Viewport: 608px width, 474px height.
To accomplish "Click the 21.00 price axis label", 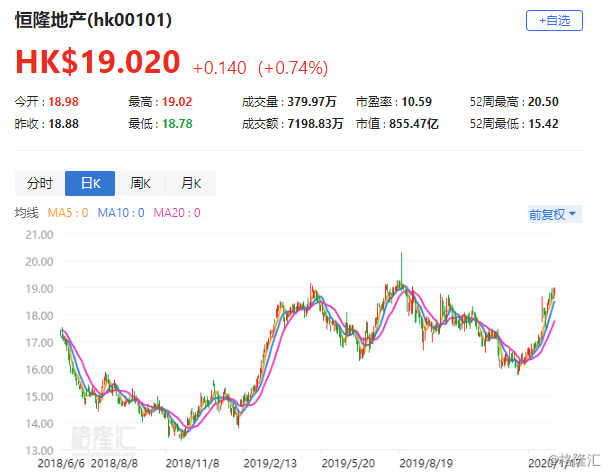I will click(39, 235).
